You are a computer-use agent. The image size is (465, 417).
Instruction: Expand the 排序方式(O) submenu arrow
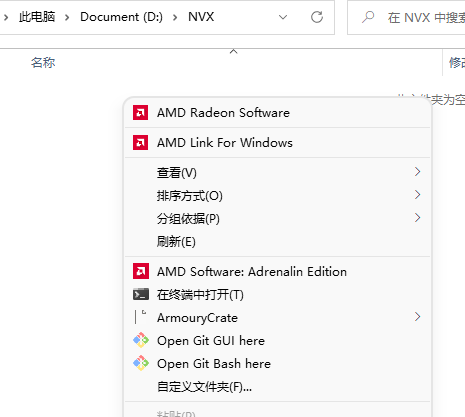[x=417, y=195]
